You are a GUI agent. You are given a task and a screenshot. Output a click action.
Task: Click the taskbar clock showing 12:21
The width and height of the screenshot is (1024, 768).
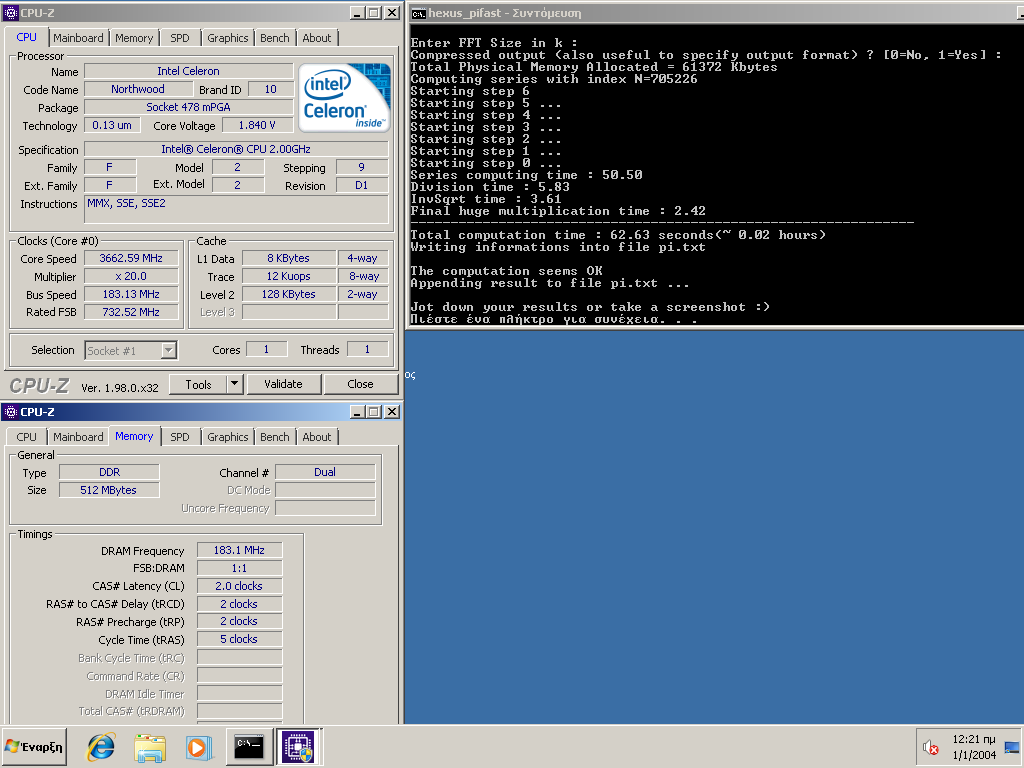[x=974, y=739]
